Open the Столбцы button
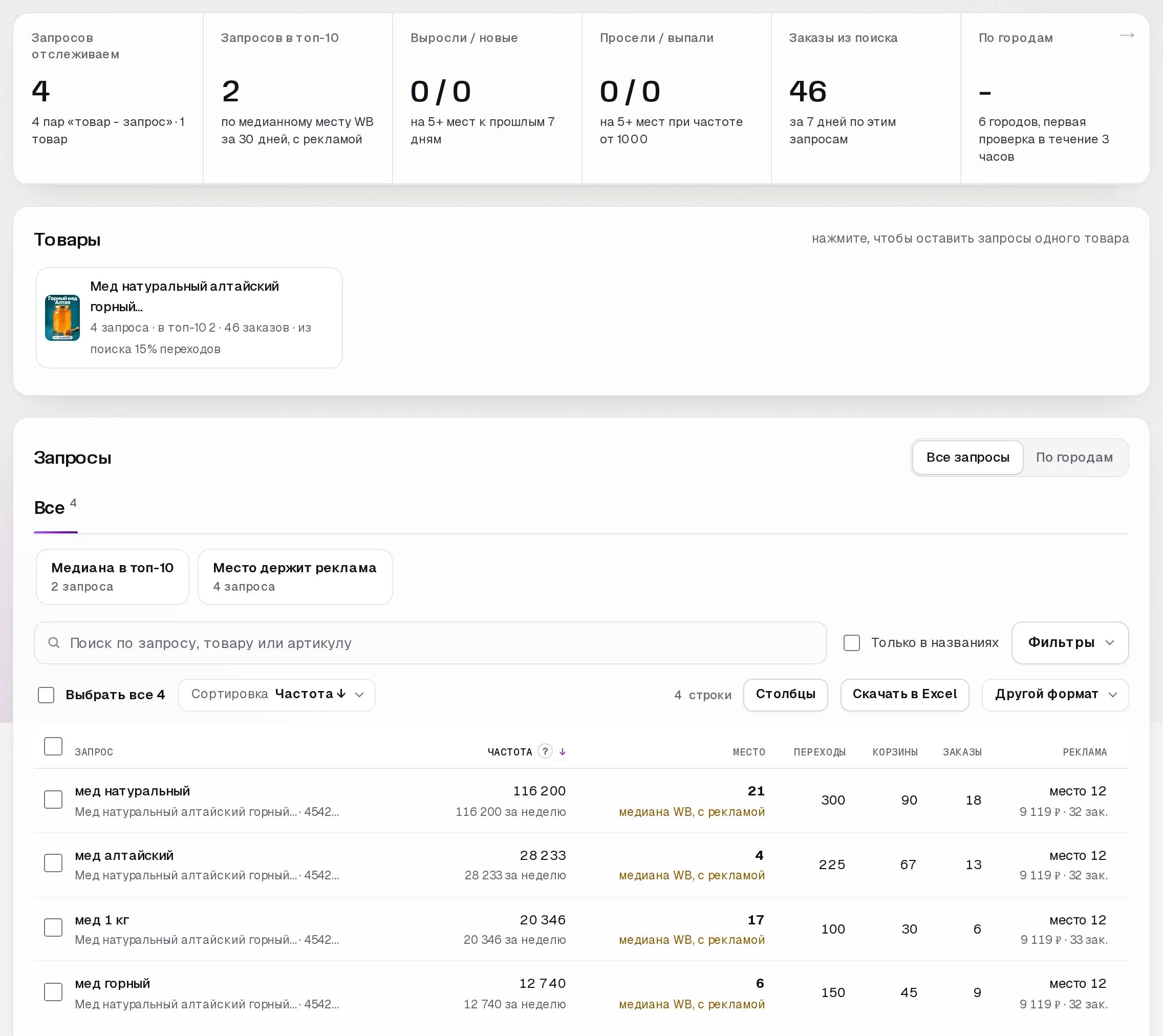1163x1036 pixels. pyautogui.click(x=785, y=695)
